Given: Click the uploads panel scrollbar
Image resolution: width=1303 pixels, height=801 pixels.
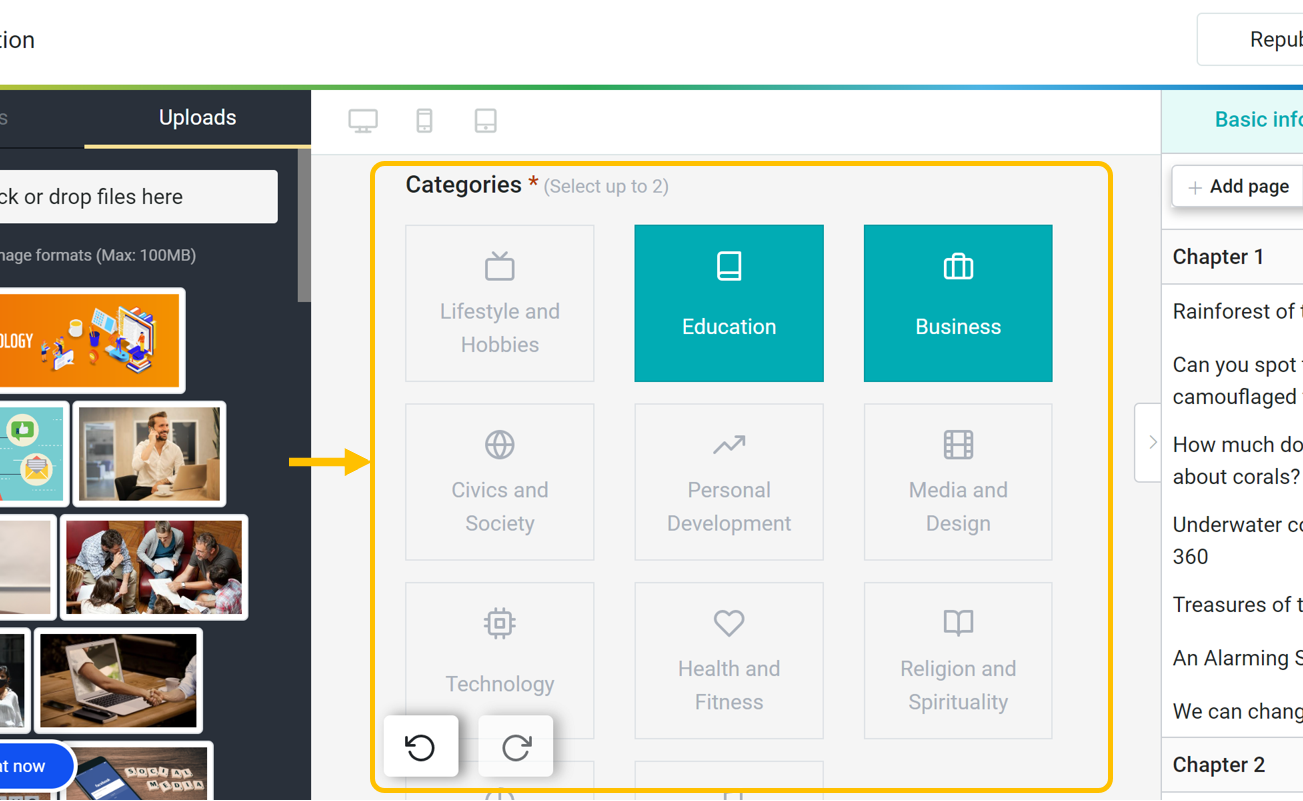Looking at the screenshot, I should click(304, 225).
